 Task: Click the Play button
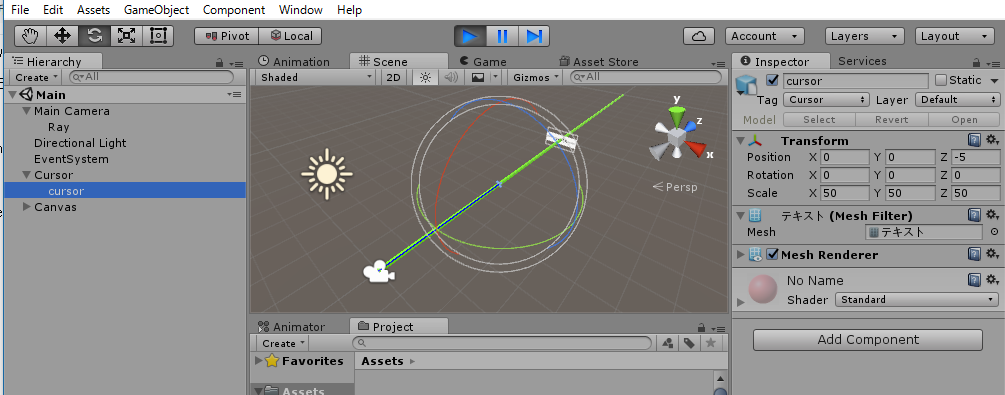(x=470, y=36)
